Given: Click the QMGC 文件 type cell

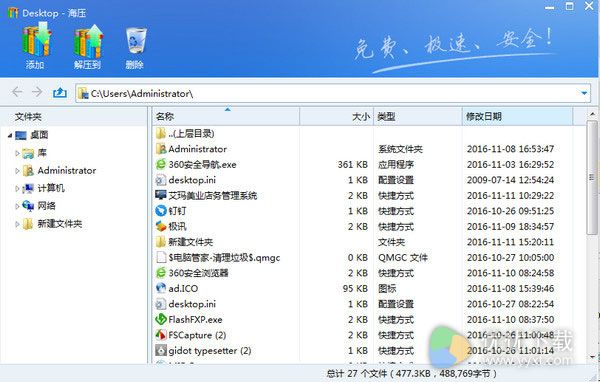Looking at the screenshot, I should (403, 258).
